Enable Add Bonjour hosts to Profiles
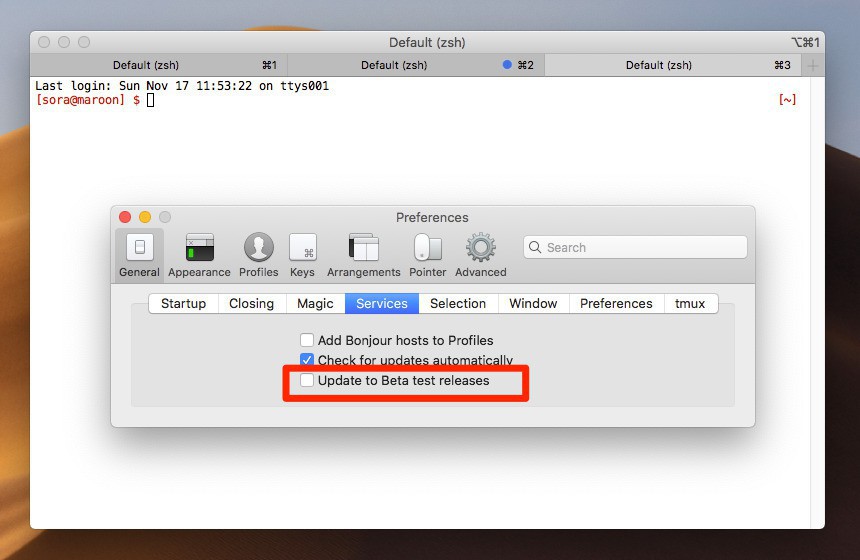 (x=307, y=340)
